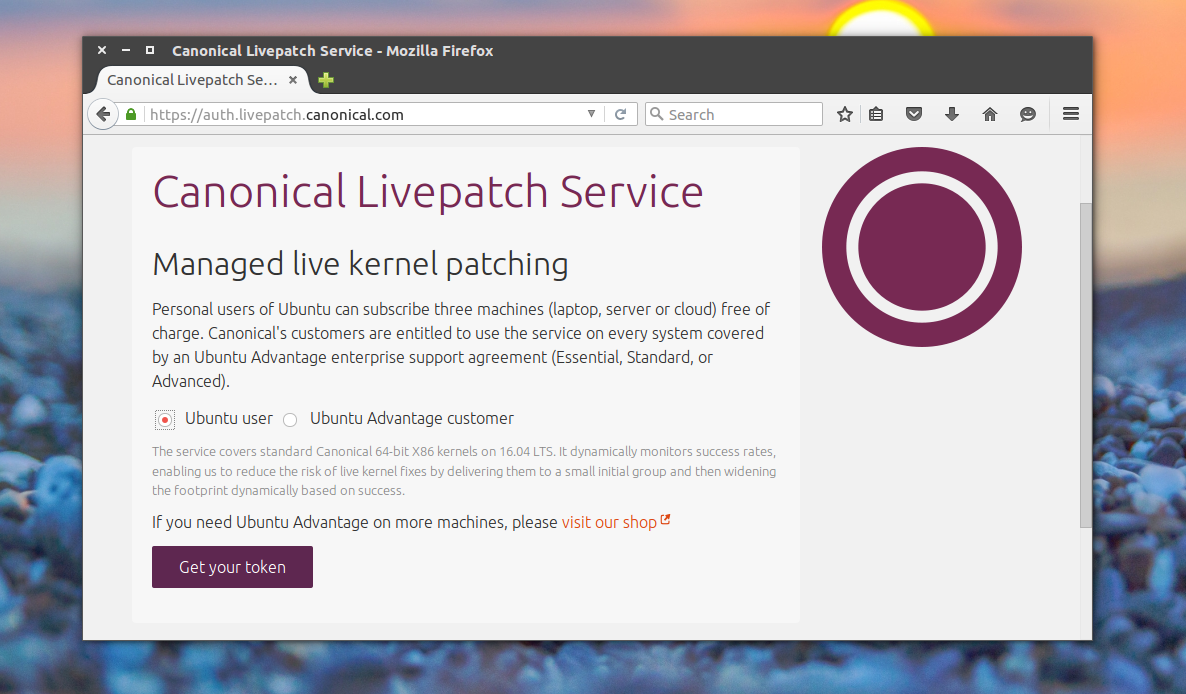1186x694 pixels.
Task: Click the Canonical Livepatch circular logo
Action: [921, 247]
